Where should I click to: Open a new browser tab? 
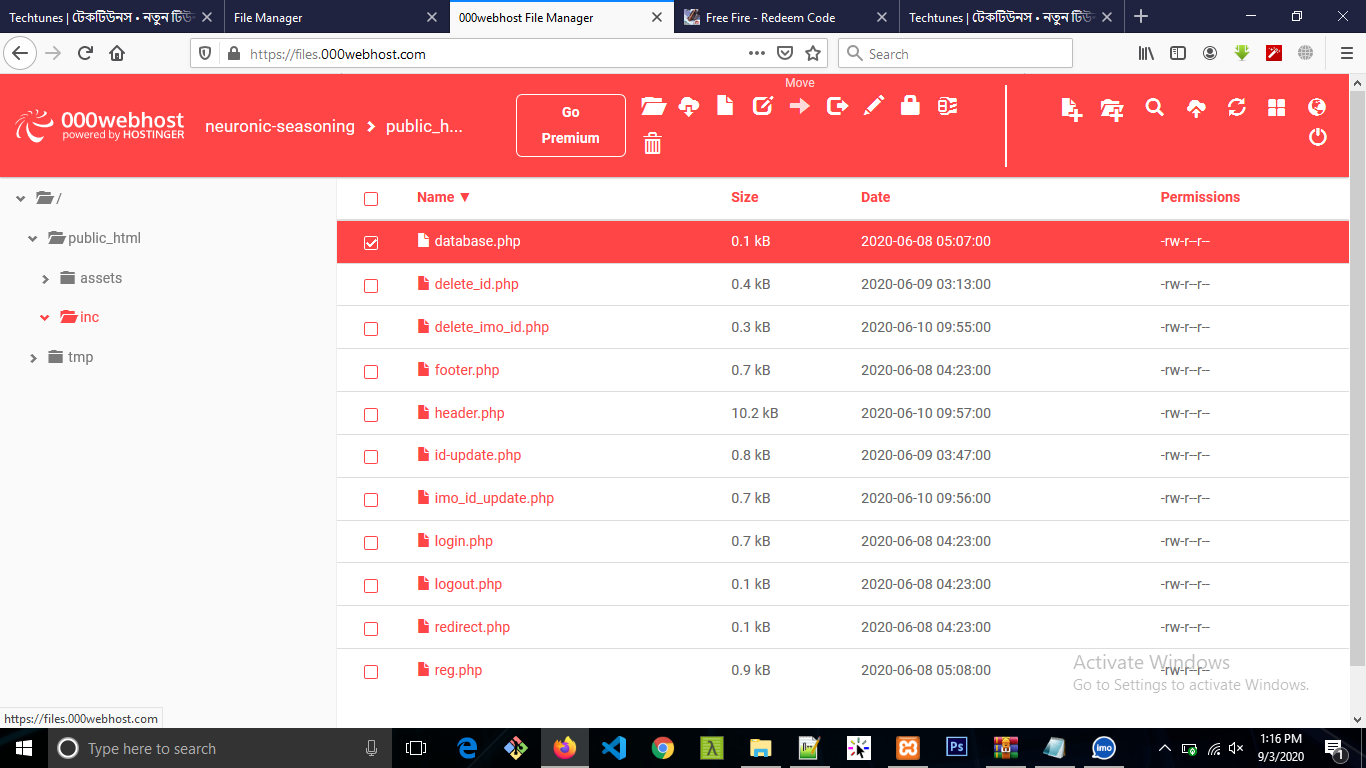[1141, 17]
